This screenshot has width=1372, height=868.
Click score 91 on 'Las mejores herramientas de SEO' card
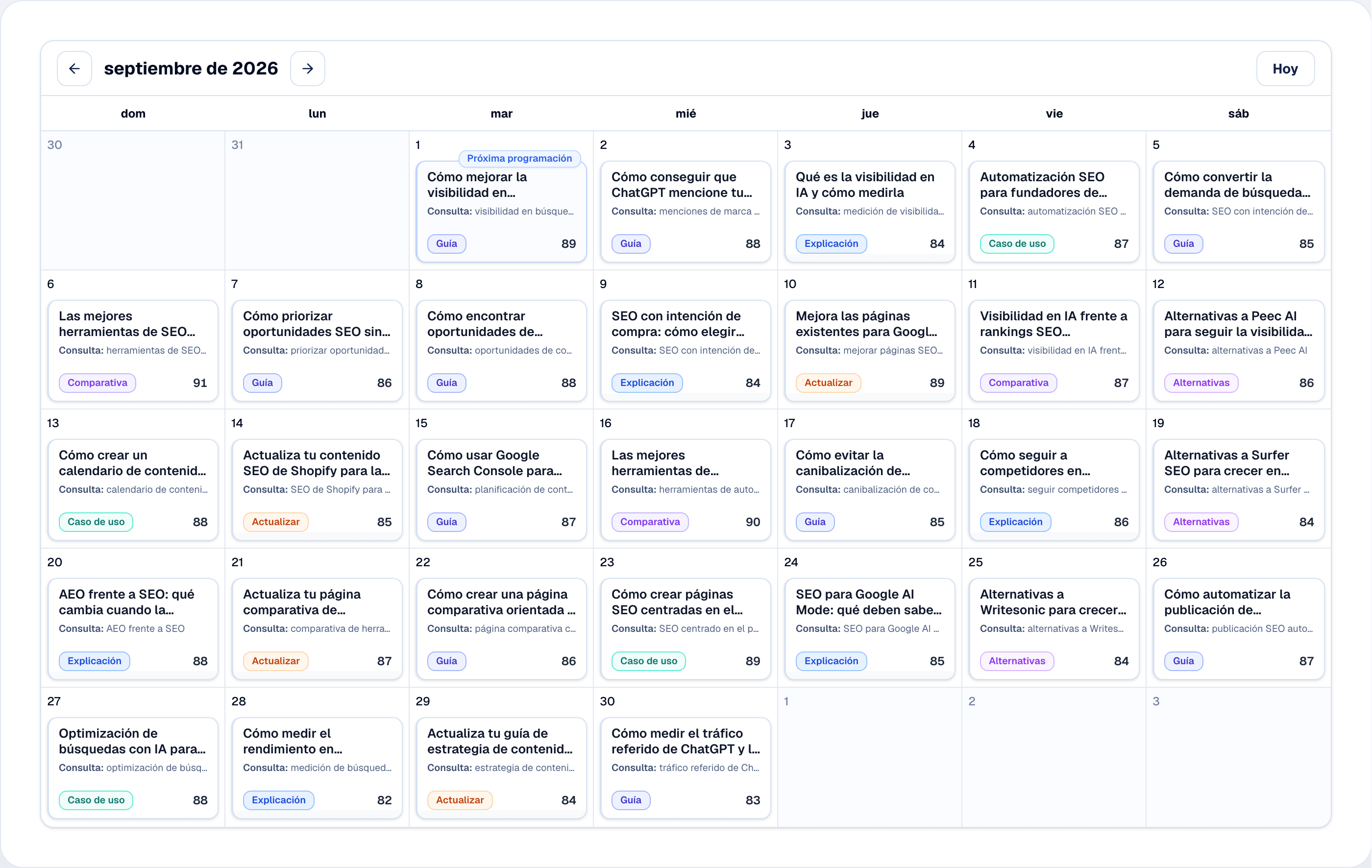click(x=200, y=383)
